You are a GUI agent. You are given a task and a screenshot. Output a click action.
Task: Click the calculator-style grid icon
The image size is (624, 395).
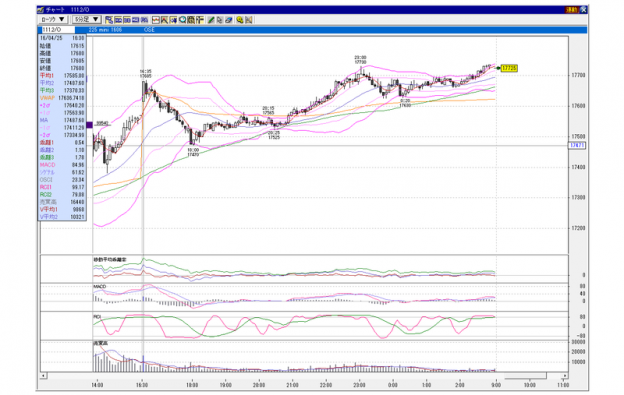click(191, 20)
